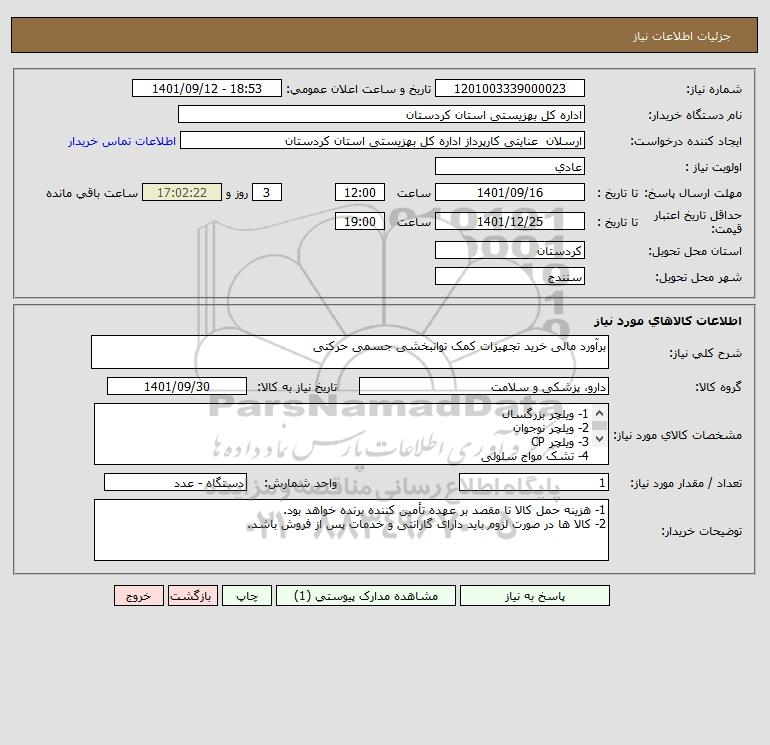The height and width of the screenshot is (745, 770).
Task: Click goods group field 'دارو، پزشکی و سلامت'
Action: point(484,386)
